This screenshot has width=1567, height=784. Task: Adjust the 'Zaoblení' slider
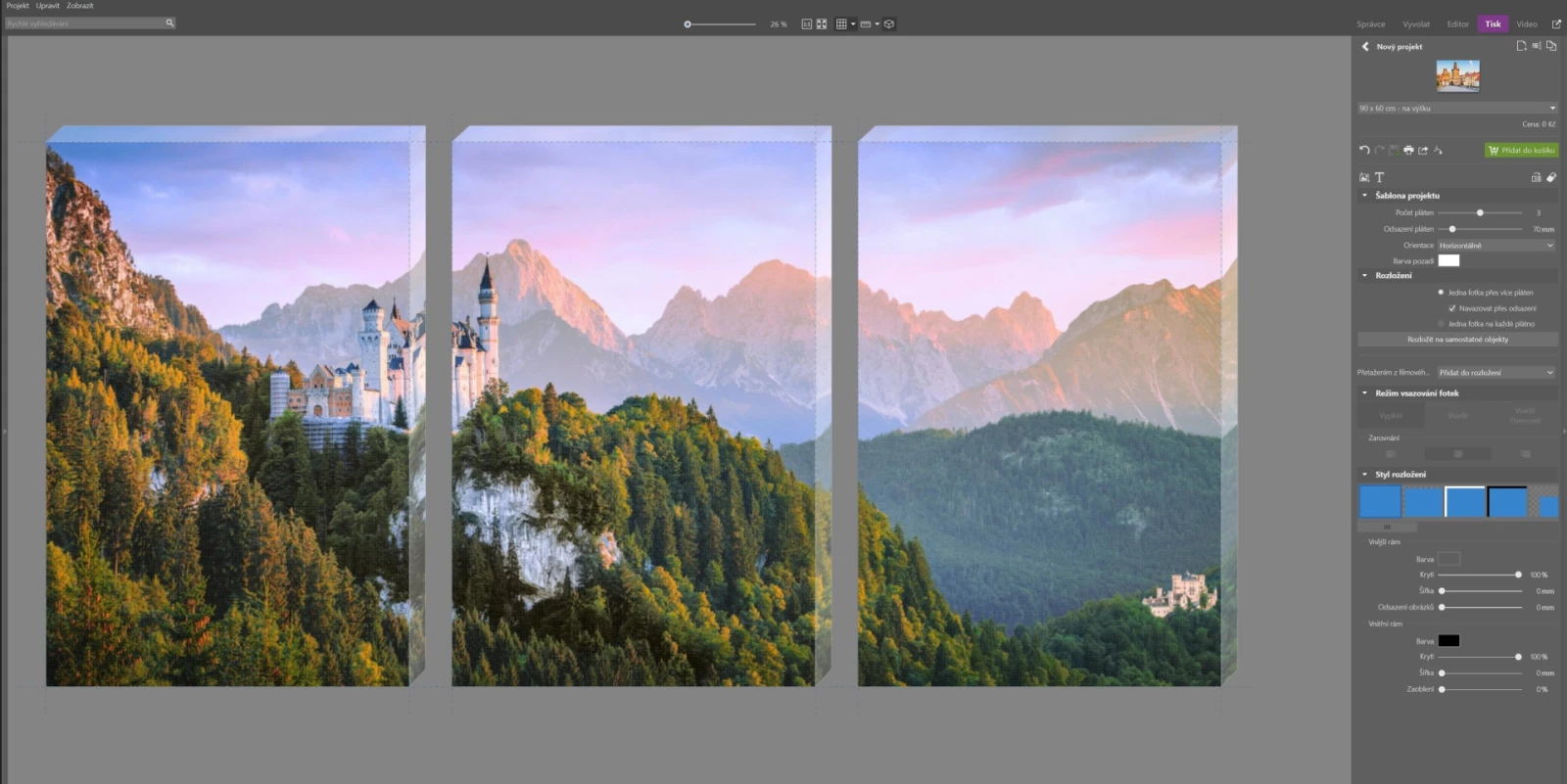(1442, 689)
